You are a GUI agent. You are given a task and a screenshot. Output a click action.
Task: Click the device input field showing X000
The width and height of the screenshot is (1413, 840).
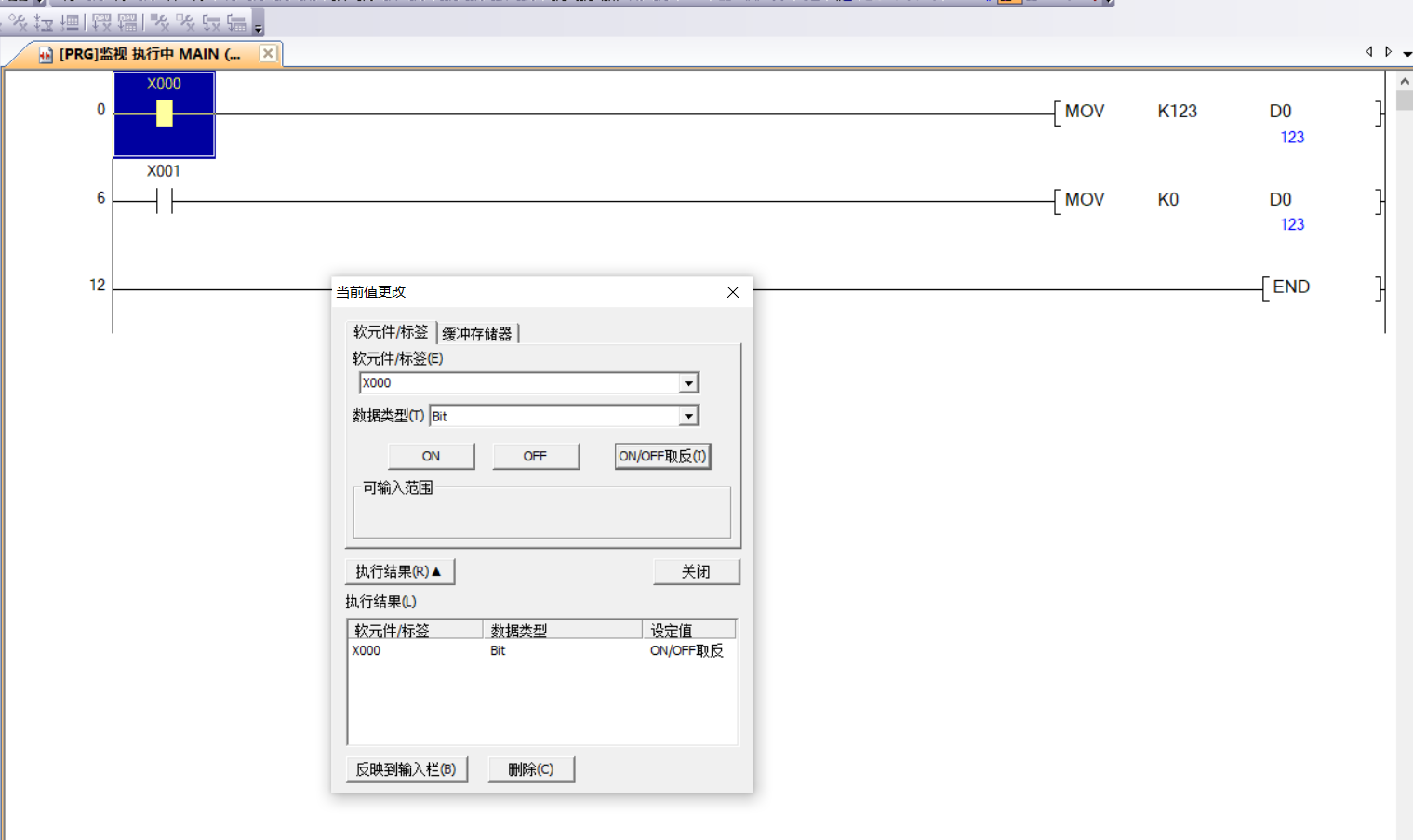pyautogui.click(x=519, y=383)
